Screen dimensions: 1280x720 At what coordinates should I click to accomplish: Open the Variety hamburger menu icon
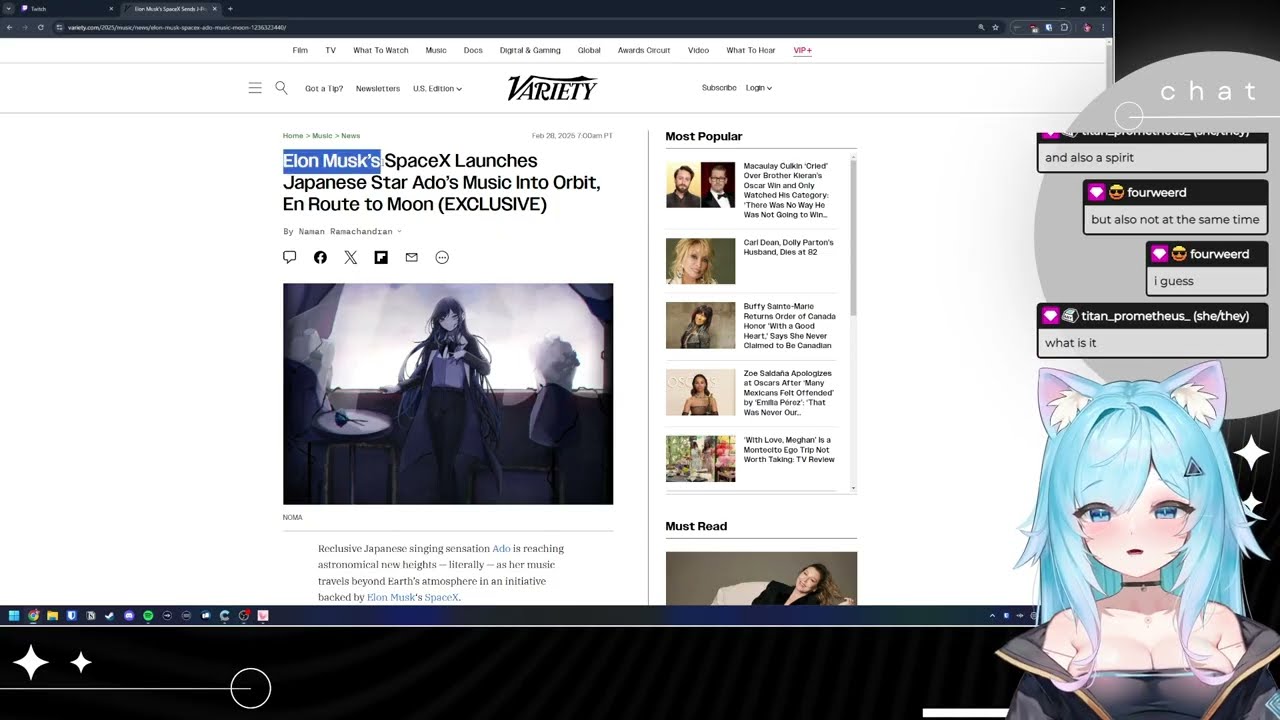[x=255, y=88]
